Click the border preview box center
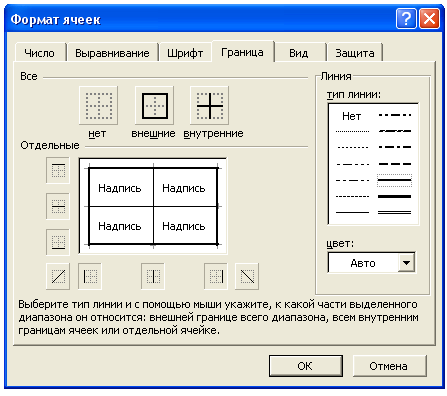 click(153, 206)
